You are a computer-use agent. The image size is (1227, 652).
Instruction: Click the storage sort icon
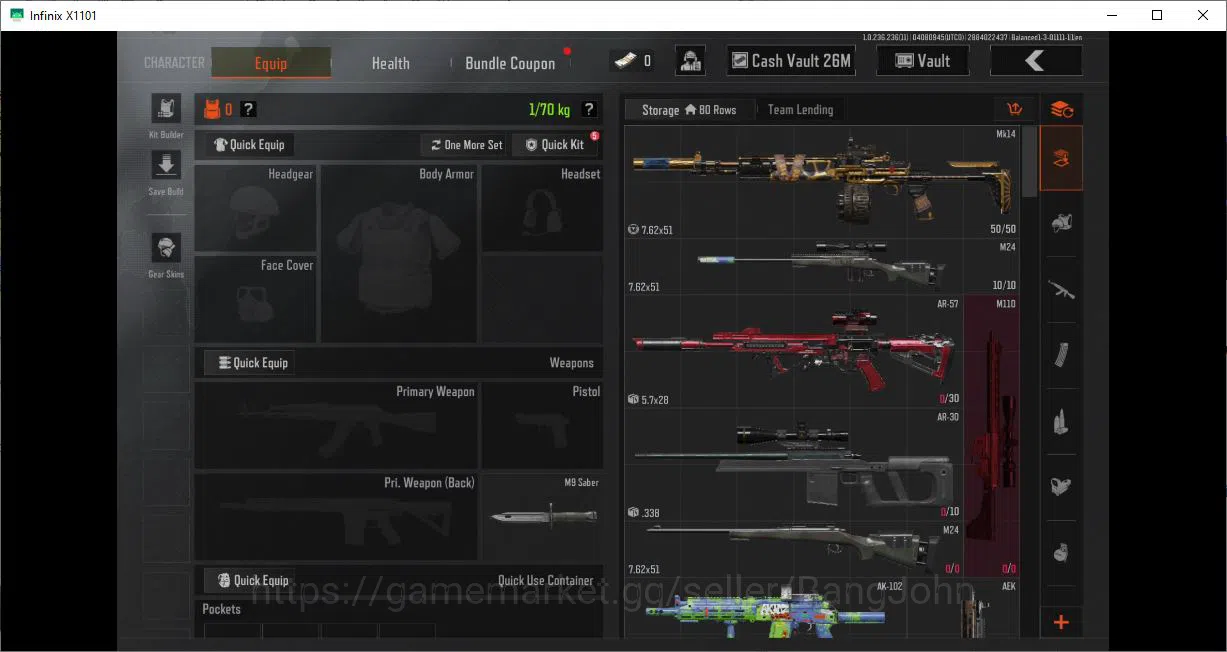click(x=1014, y=110)
